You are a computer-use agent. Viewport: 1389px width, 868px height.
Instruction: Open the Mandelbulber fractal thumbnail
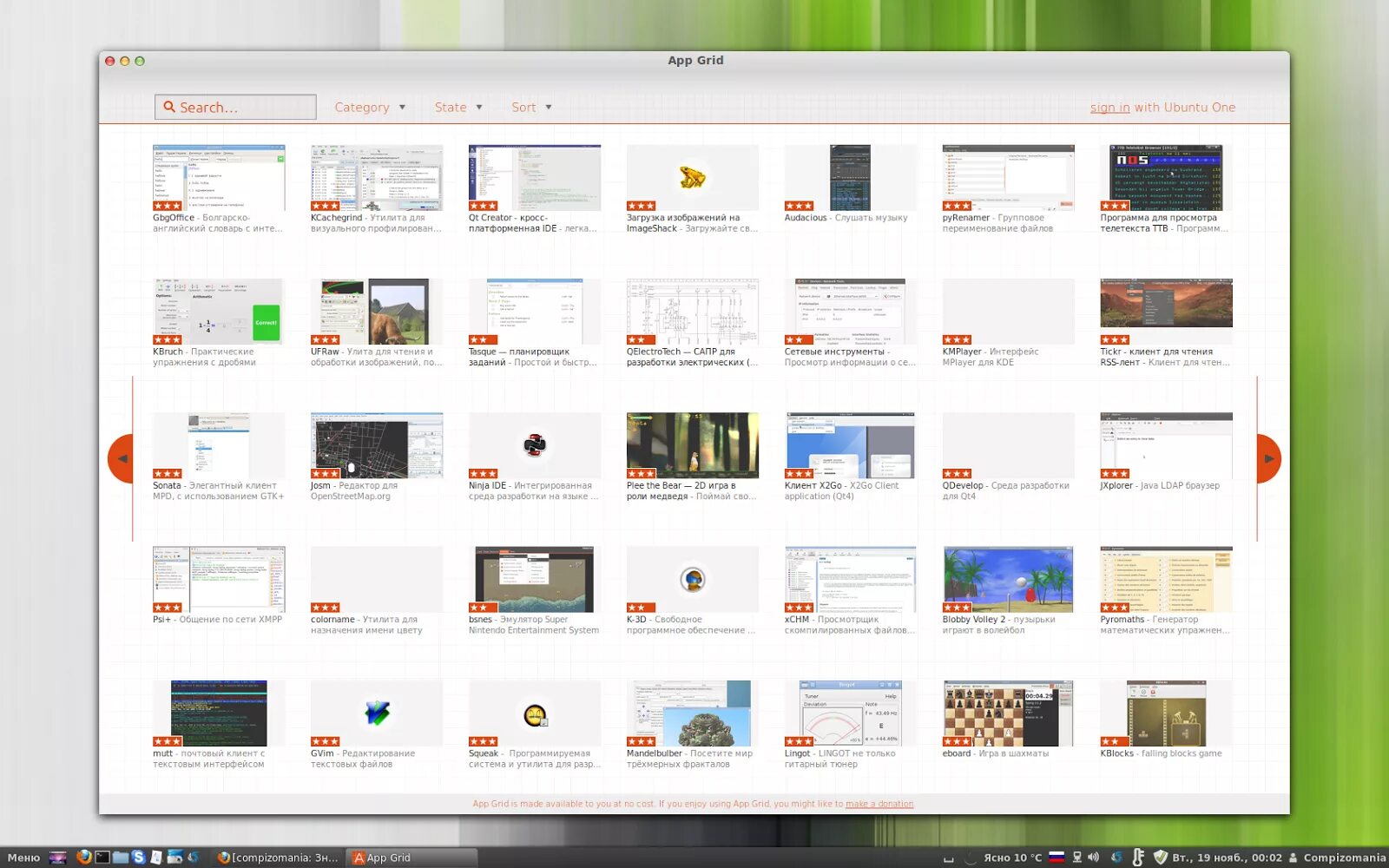(x=693, y=713)
